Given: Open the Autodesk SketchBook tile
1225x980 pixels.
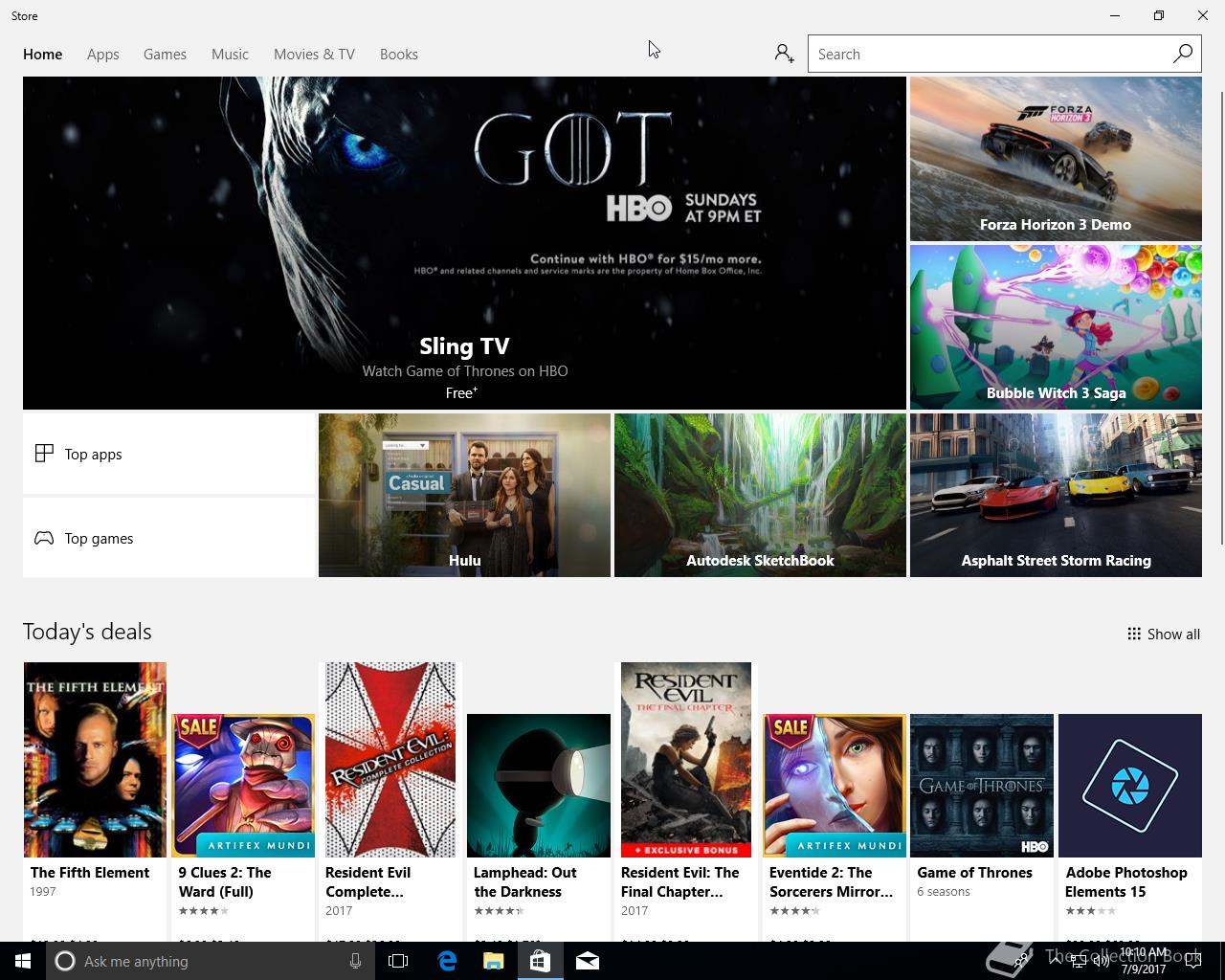Looking at the screenshot, I should coord(760,495).
